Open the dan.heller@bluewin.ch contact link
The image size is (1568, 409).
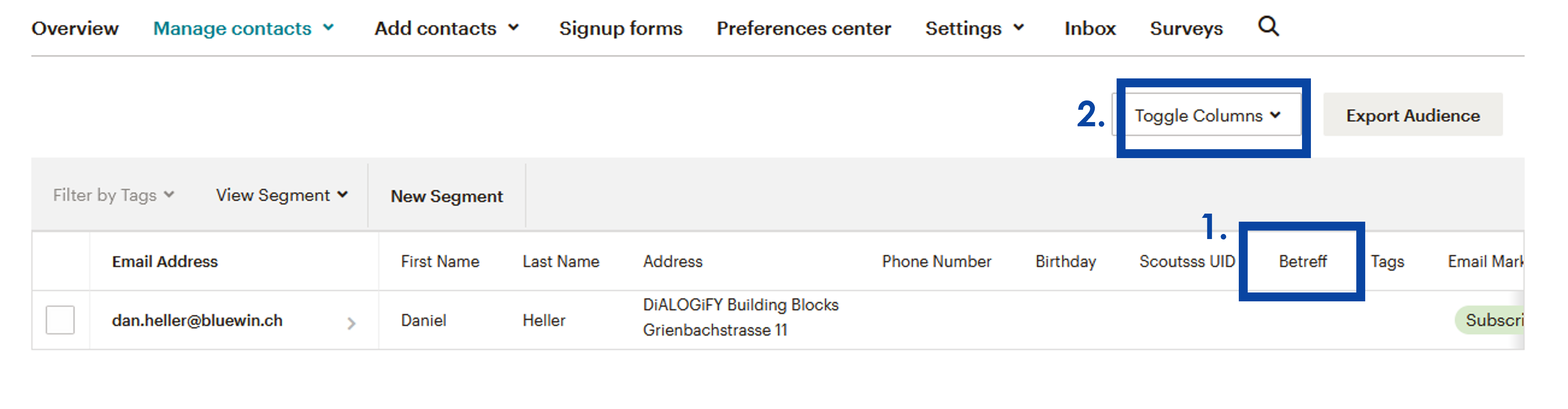197,320
